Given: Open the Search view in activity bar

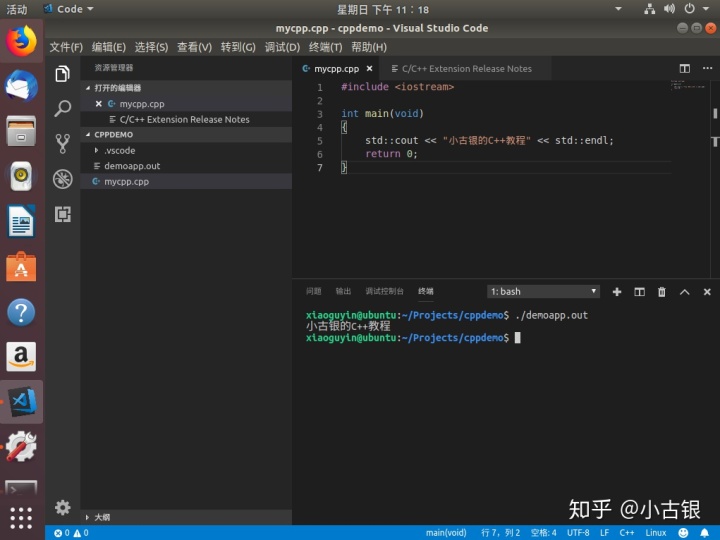Looking at the screenshot, I should 62,108.
